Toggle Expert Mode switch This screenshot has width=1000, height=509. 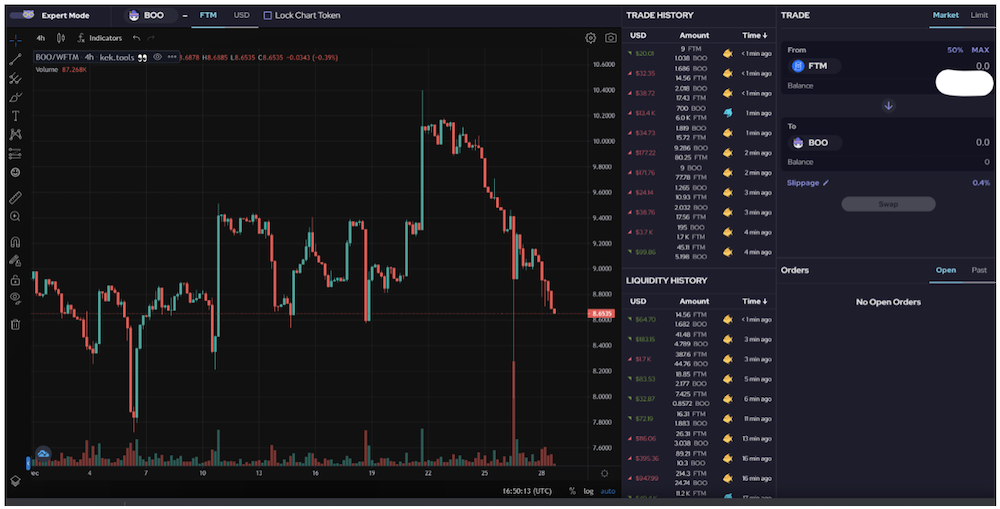23,15
